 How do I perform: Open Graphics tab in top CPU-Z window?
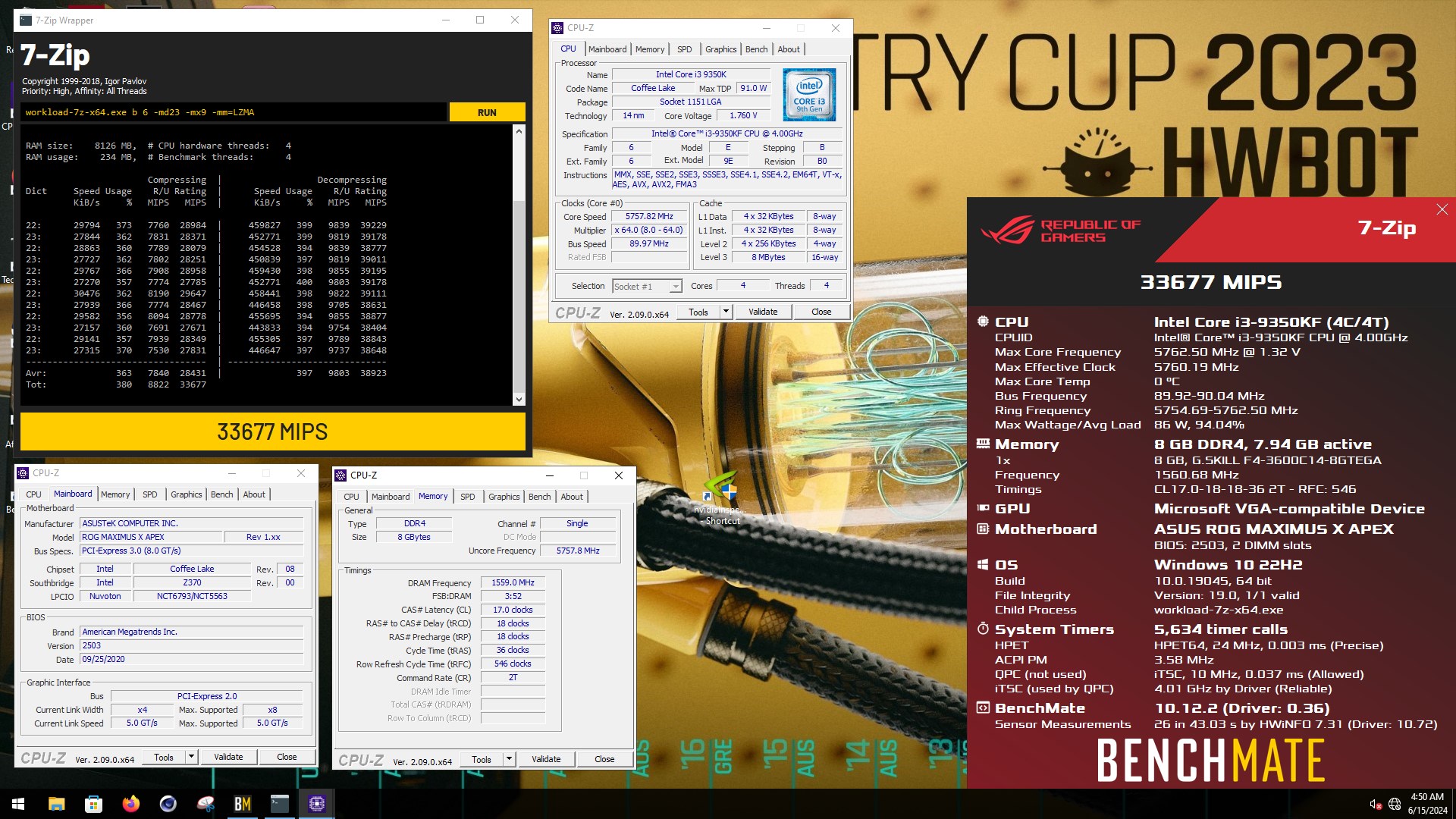tap(720, 49)
